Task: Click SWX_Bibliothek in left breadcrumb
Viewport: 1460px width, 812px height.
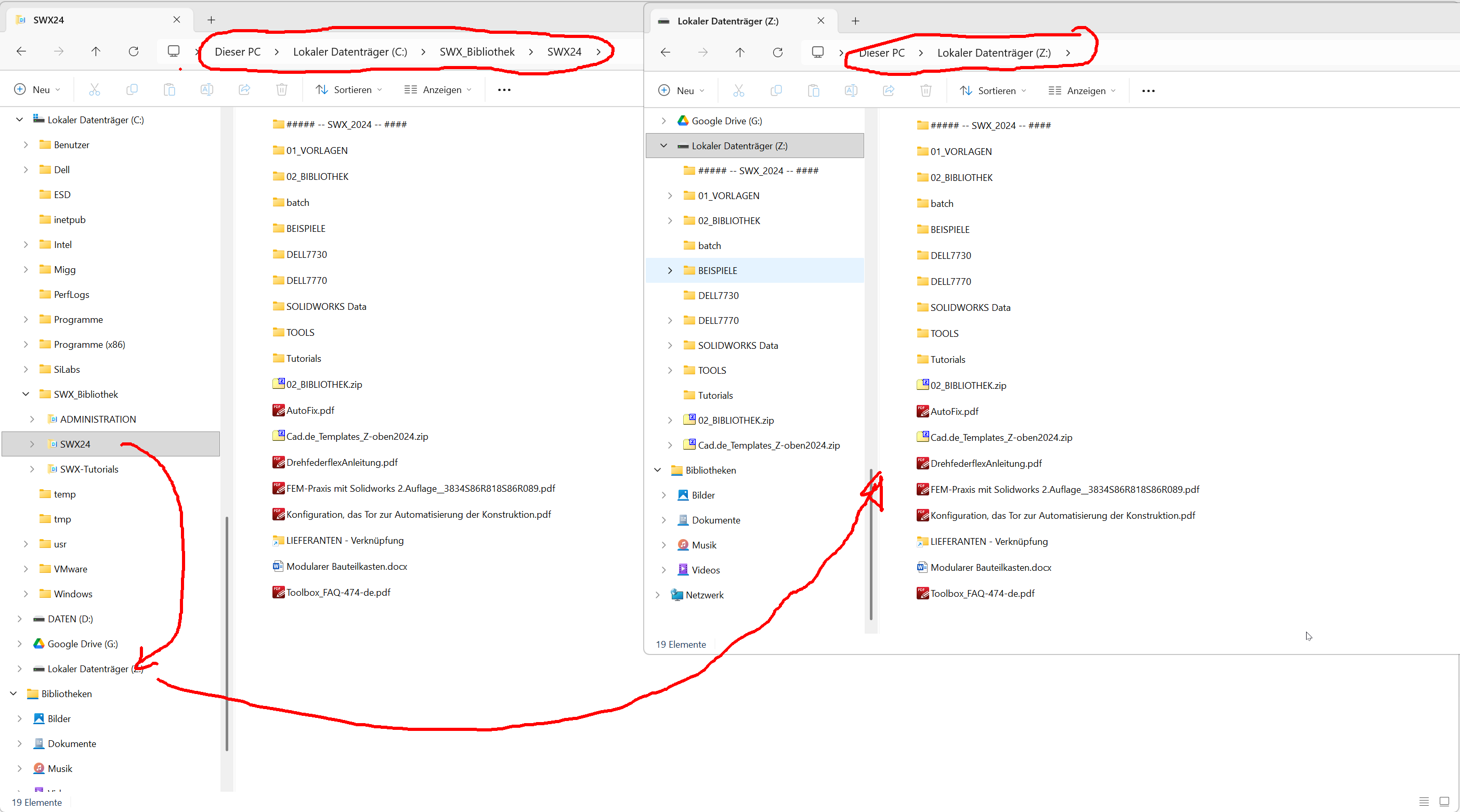Action: pyautogui.click(x=477, y=51)
